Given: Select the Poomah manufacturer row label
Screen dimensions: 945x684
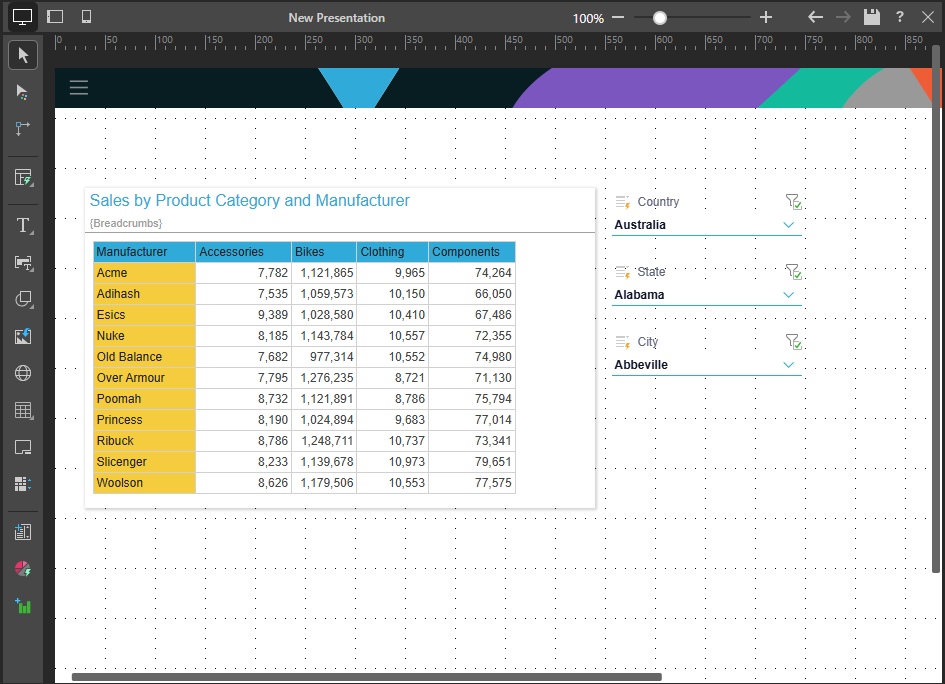Looking at the screenshot, I should pos(145,399).
